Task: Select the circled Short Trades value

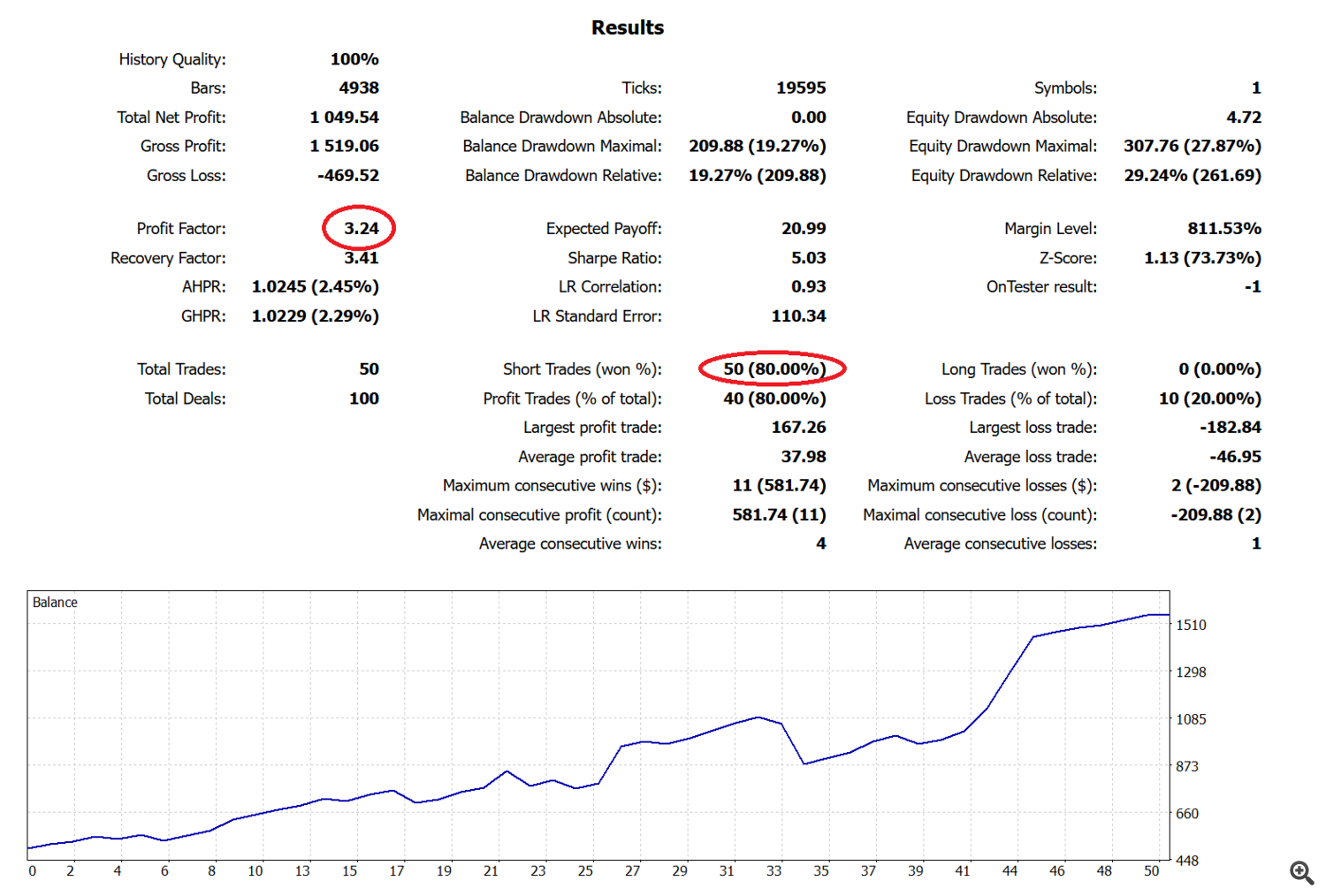Action: tap(773, 369)
